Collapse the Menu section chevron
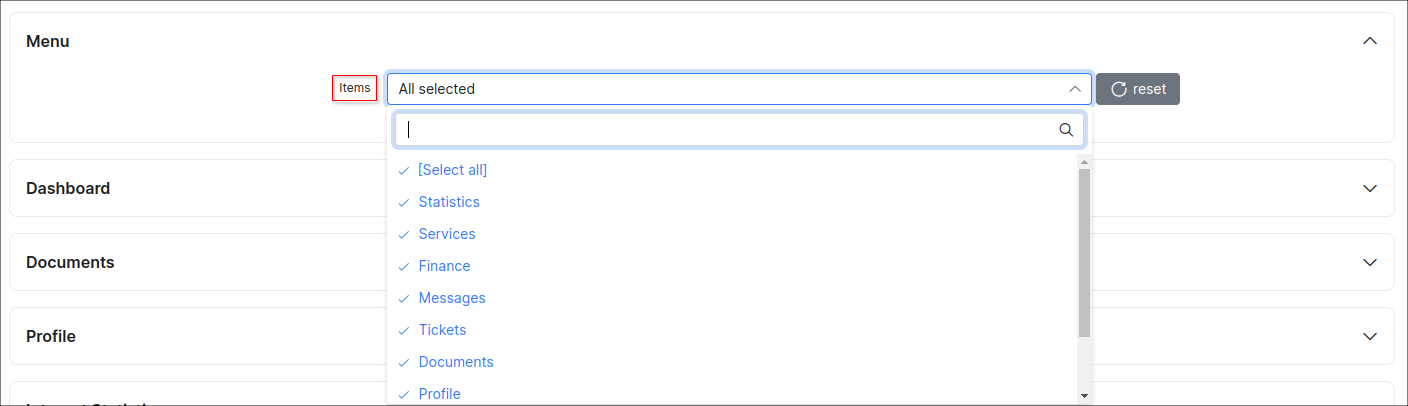This screenshot has height=406, width=1408. (x=1370, y=41)
